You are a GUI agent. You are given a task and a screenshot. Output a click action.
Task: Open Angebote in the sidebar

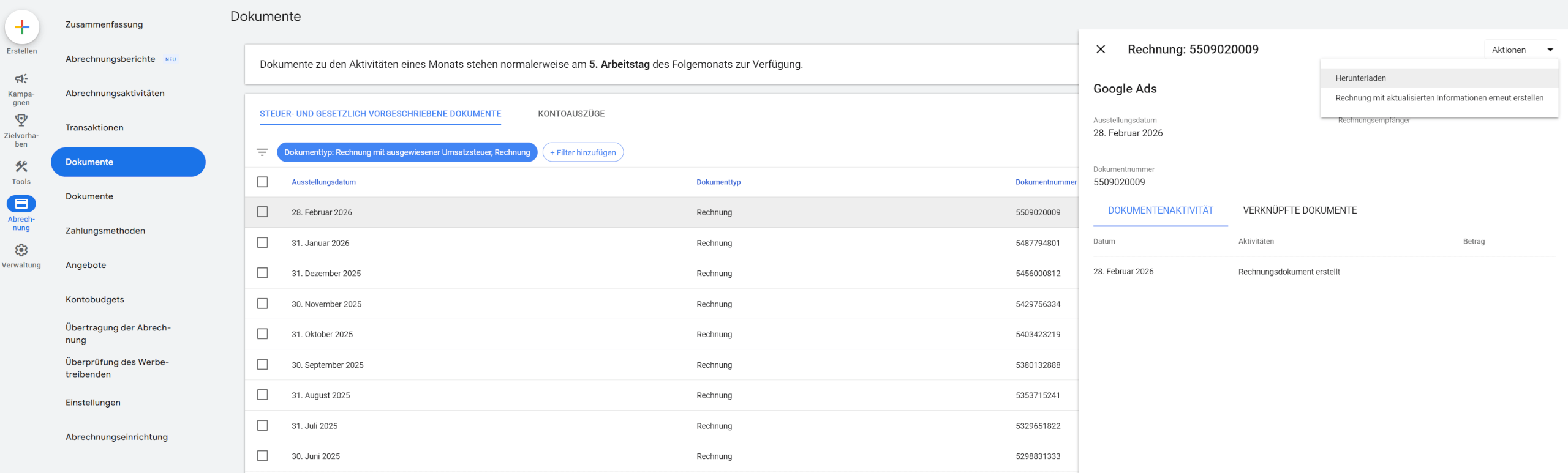point(86,265)
